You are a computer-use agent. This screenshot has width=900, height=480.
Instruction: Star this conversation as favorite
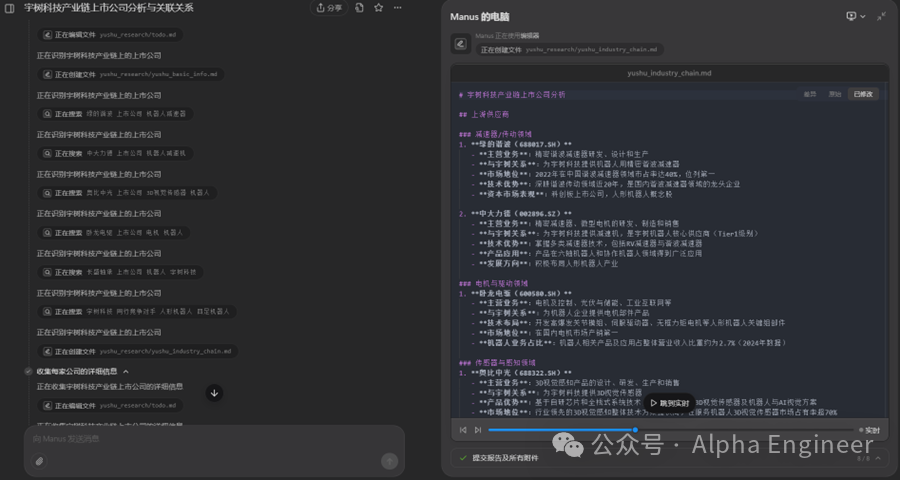point(379,8)
